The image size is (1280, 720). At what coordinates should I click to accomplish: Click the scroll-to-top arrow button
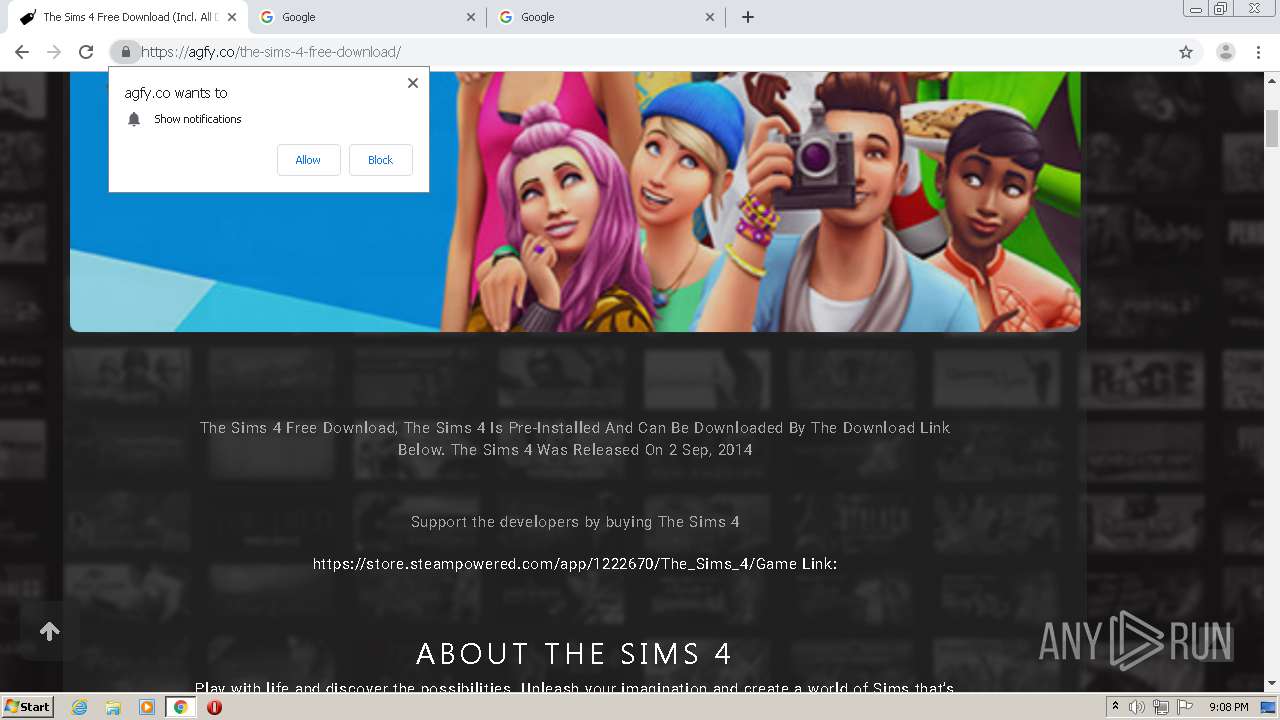coord(49,631)
